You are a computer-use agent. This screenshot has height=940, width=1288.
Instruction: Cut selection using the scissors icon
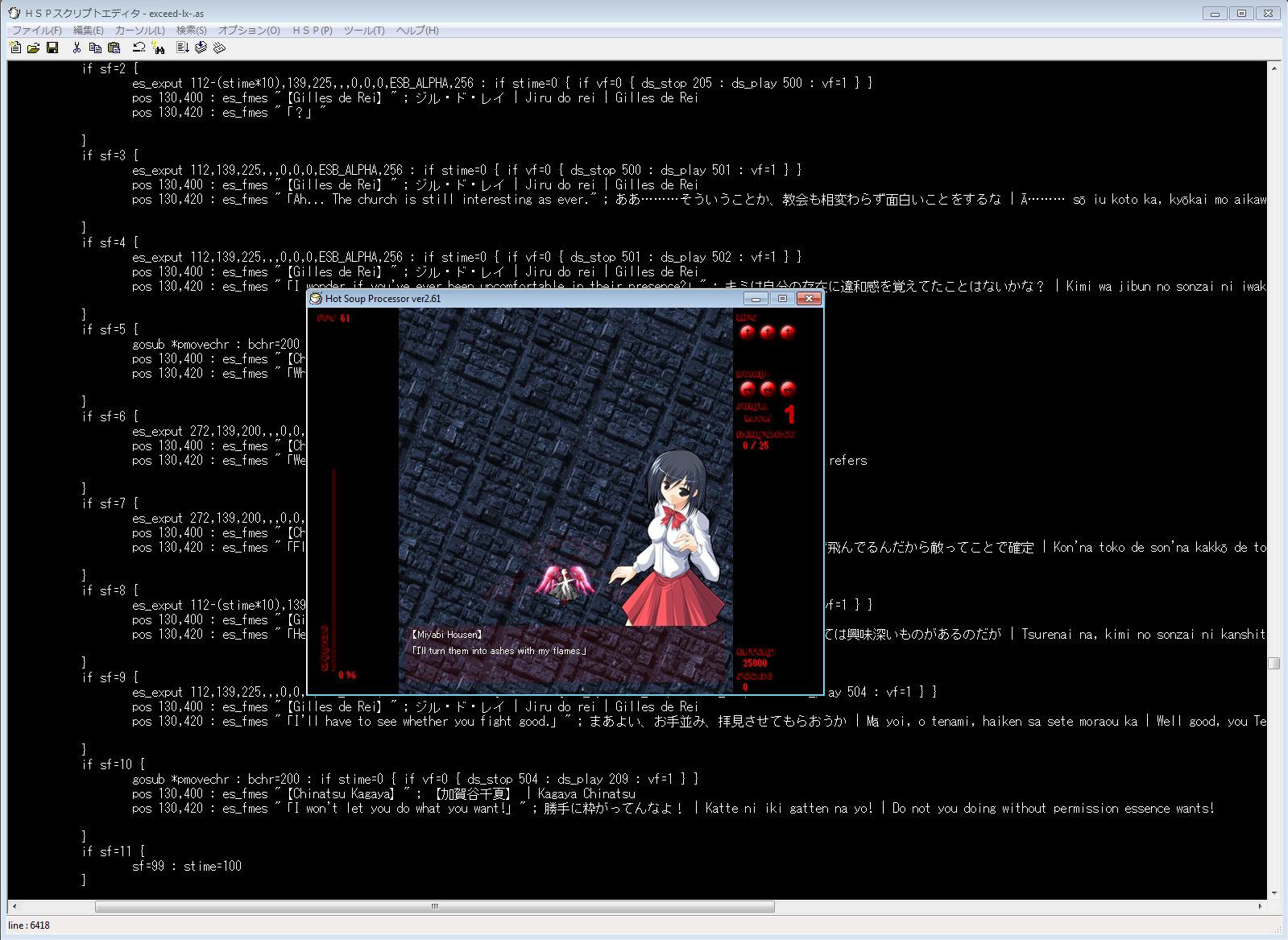point(77,48)
